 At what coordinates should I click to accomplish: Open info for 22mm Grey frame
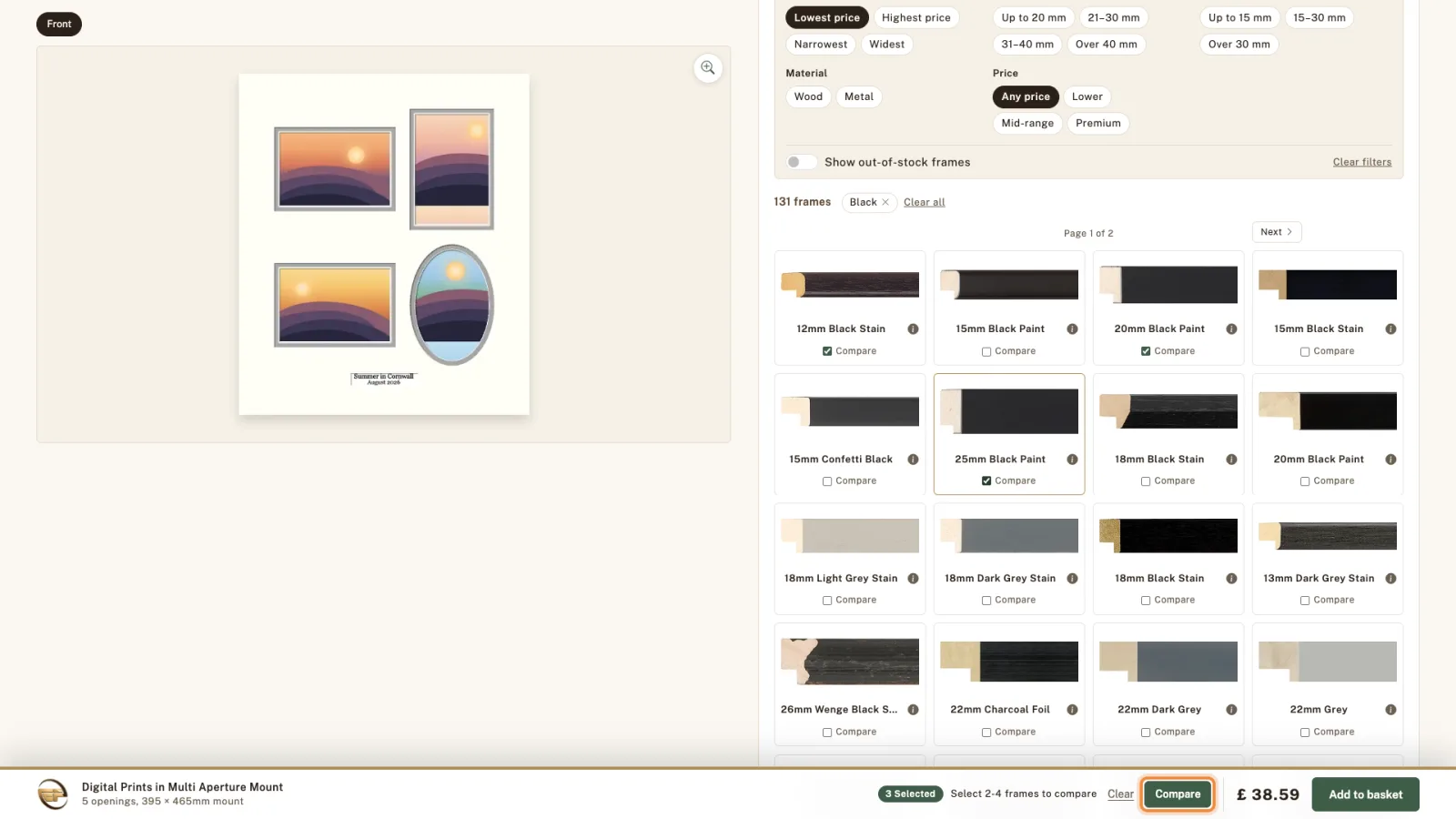(x=1390, y=710)
